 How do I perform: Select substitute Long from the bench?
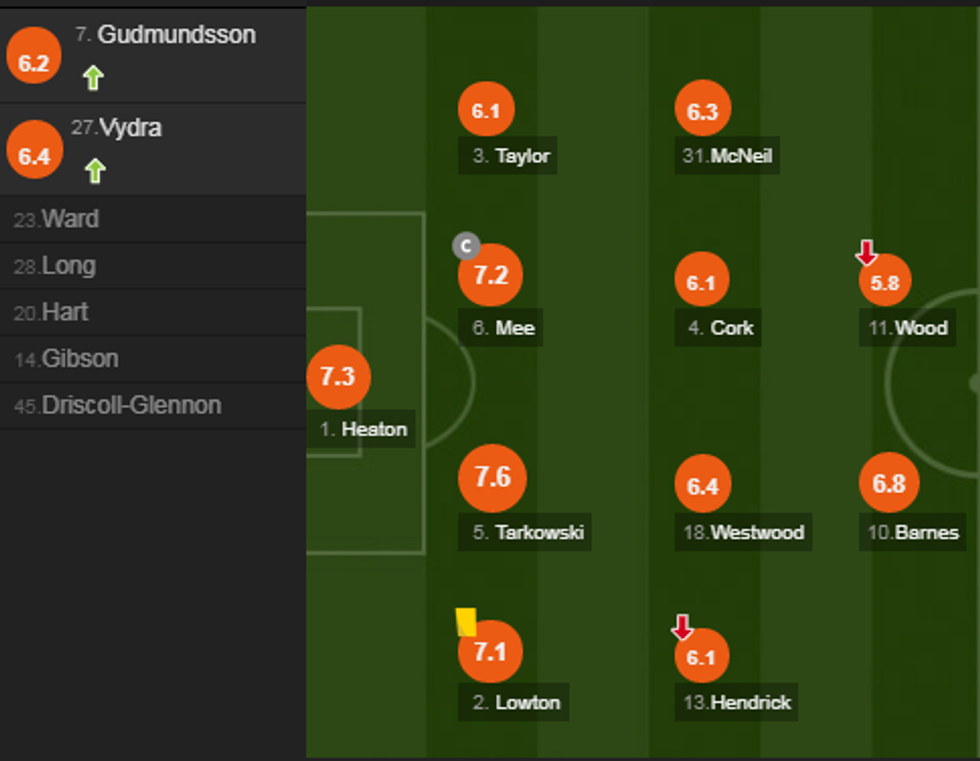click(68, 266)
